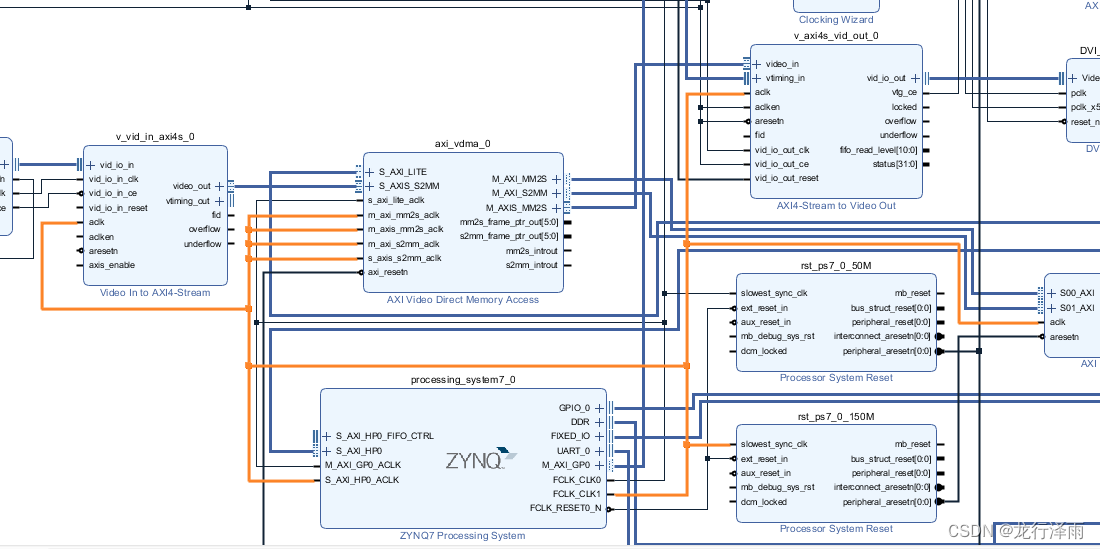Expand the S00_AXI interface port
Screen dimensions: 1100x549
coord(1051,293)
